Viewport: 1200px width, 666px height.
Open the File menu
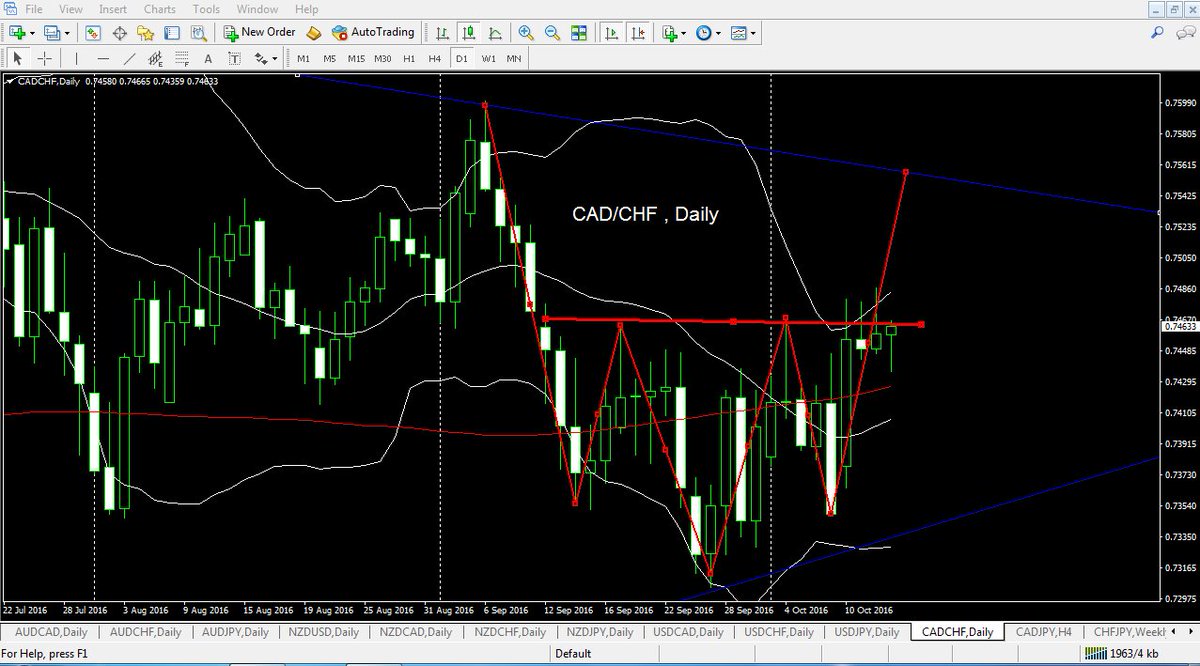tap(33, 9)
